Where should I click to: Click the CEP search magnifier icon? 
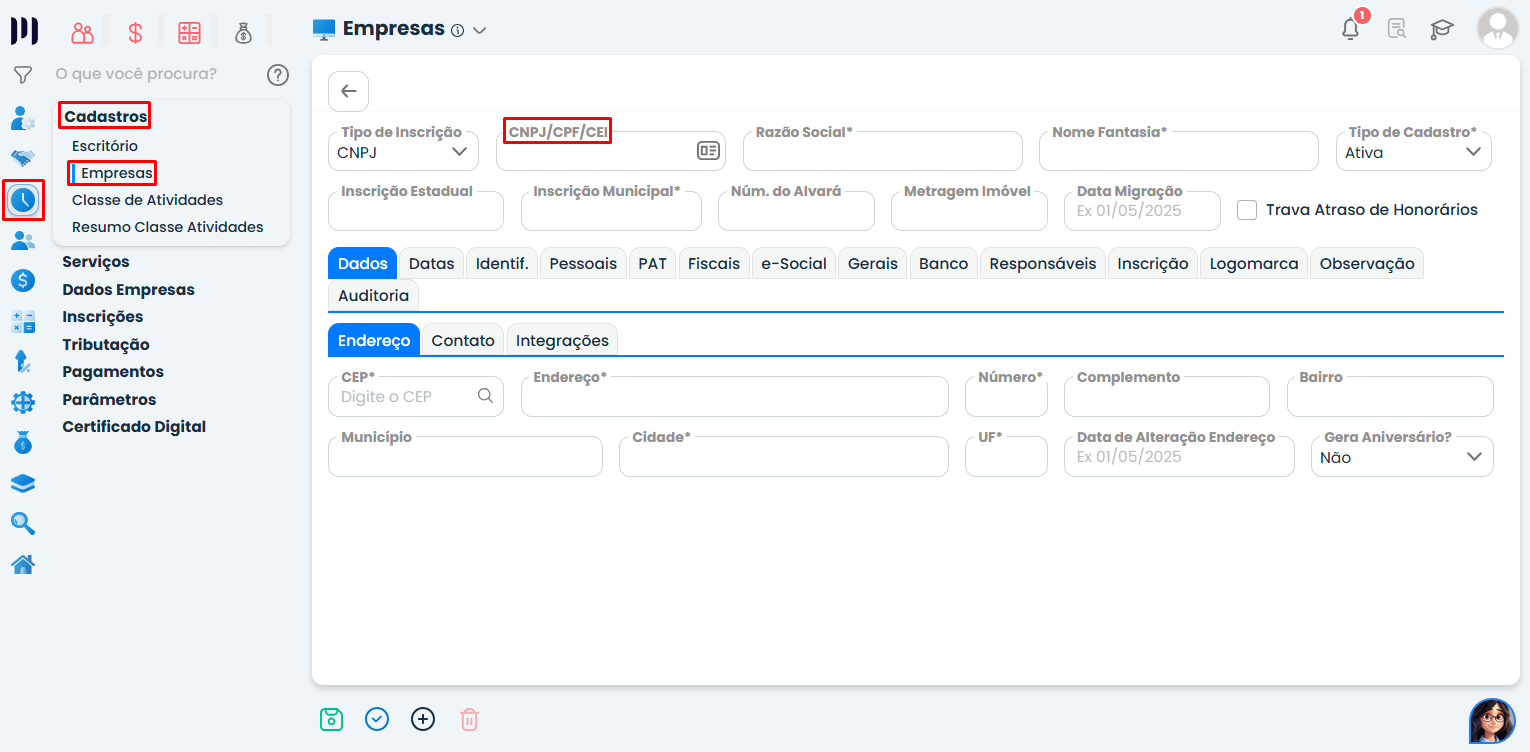coord(485,396)
